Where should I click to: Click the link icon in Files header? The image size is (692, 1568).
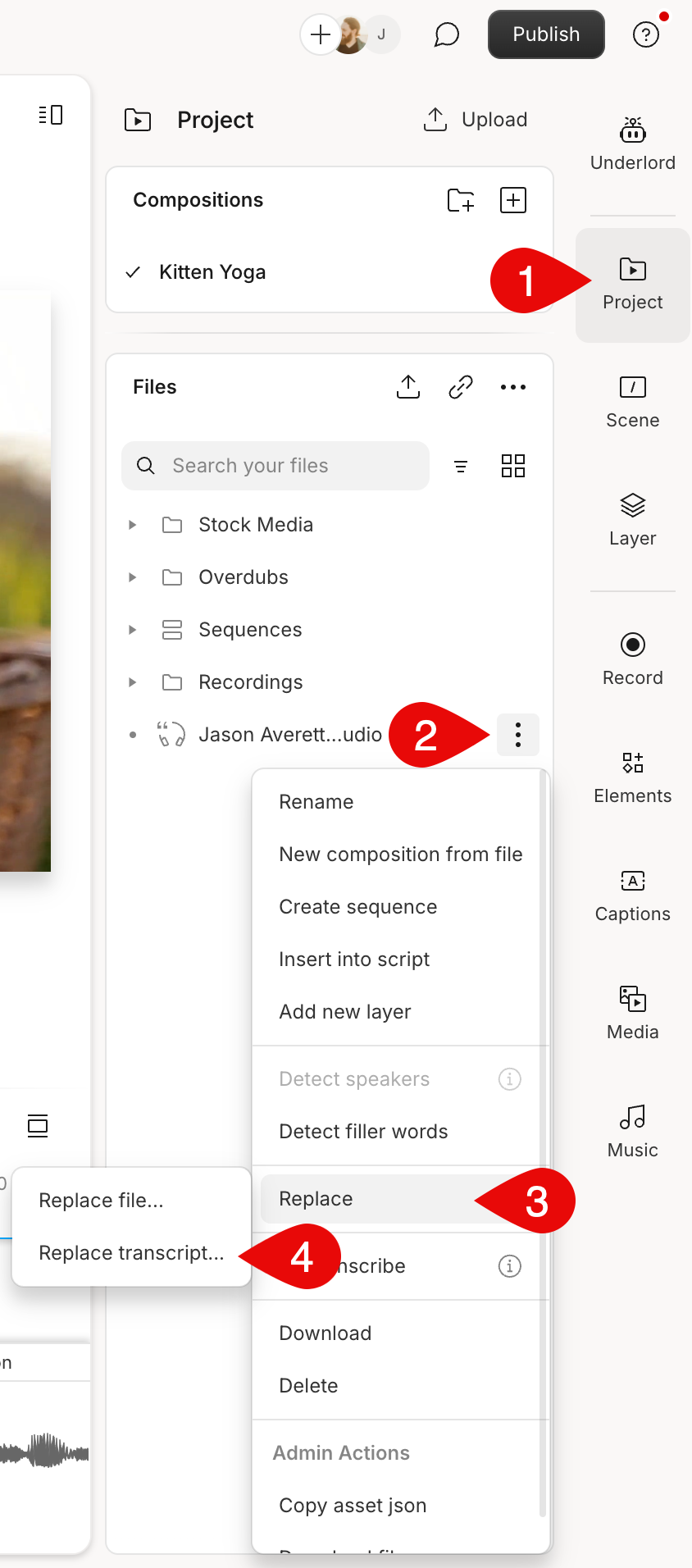point(461,387)
